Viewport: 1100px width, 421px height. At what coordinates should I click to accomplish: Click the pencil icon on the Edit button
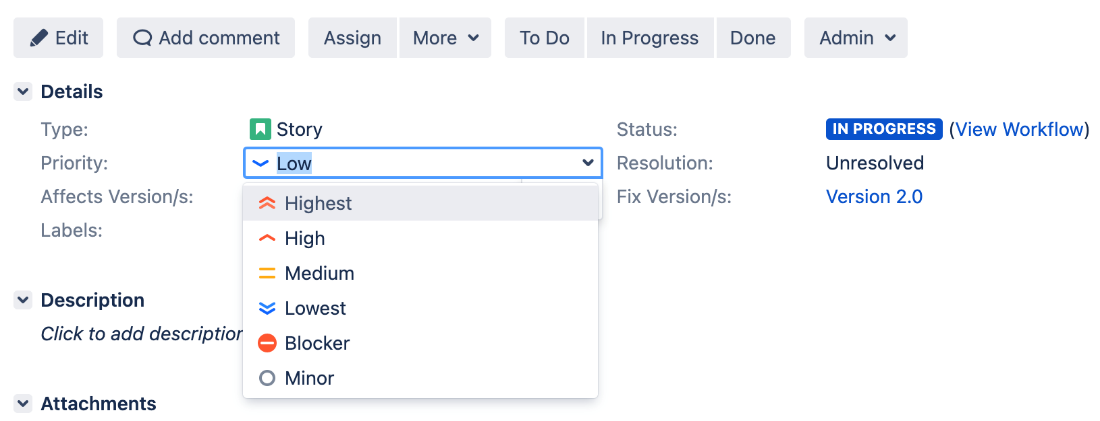tap(39, 38)
